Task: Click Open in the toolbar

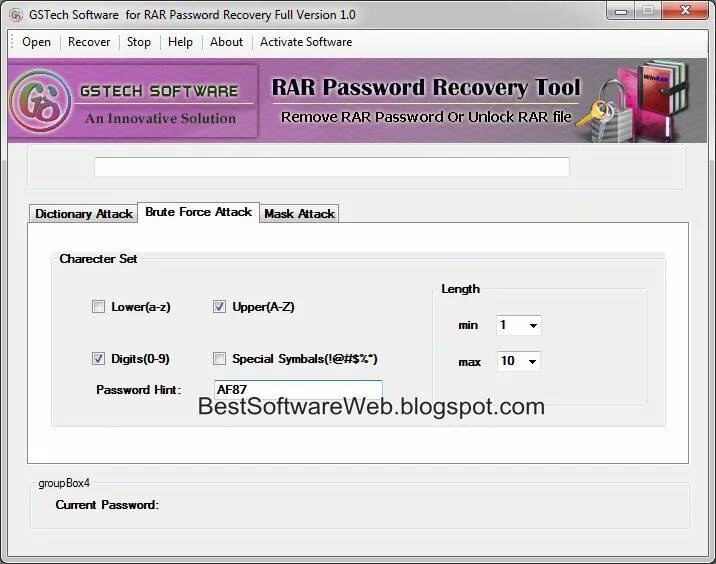Action: point(37,42)
